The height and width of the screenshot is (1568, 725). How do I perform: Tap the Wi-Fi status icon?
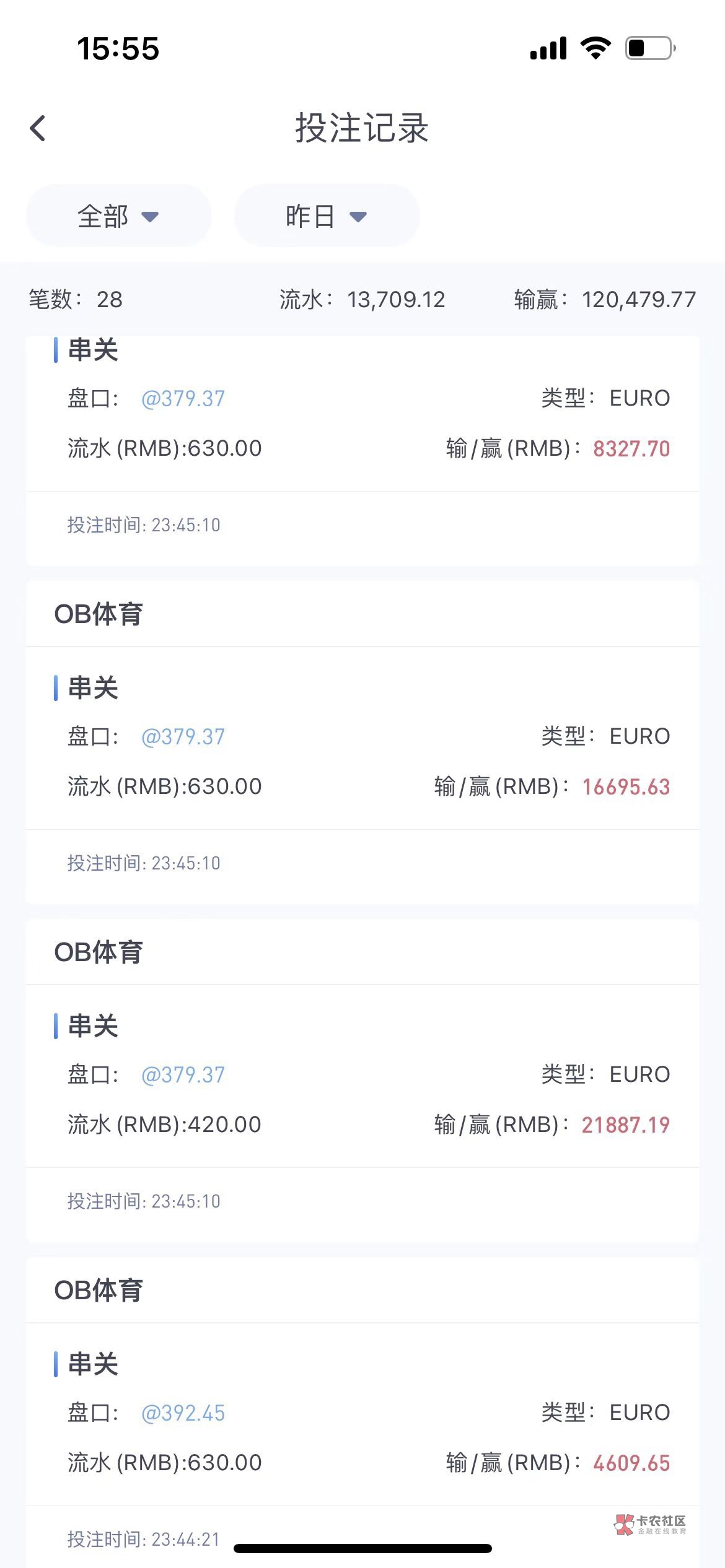tap(595, 48)
